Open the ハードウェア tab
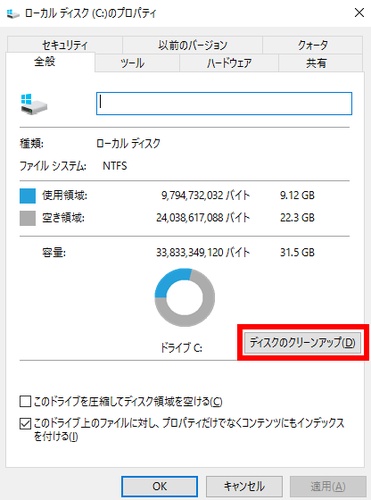Image resolution: width=371 pixels, height=500 pixels. pyautogui.click(x=229, y=63)
